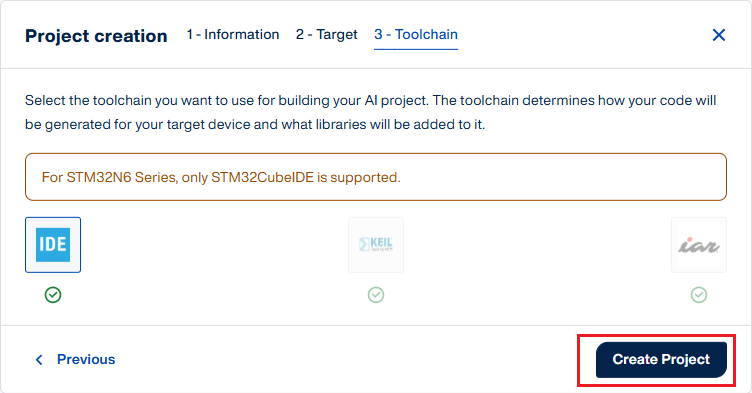Pick the IAR toolchain tile

[x=699, y=245]
